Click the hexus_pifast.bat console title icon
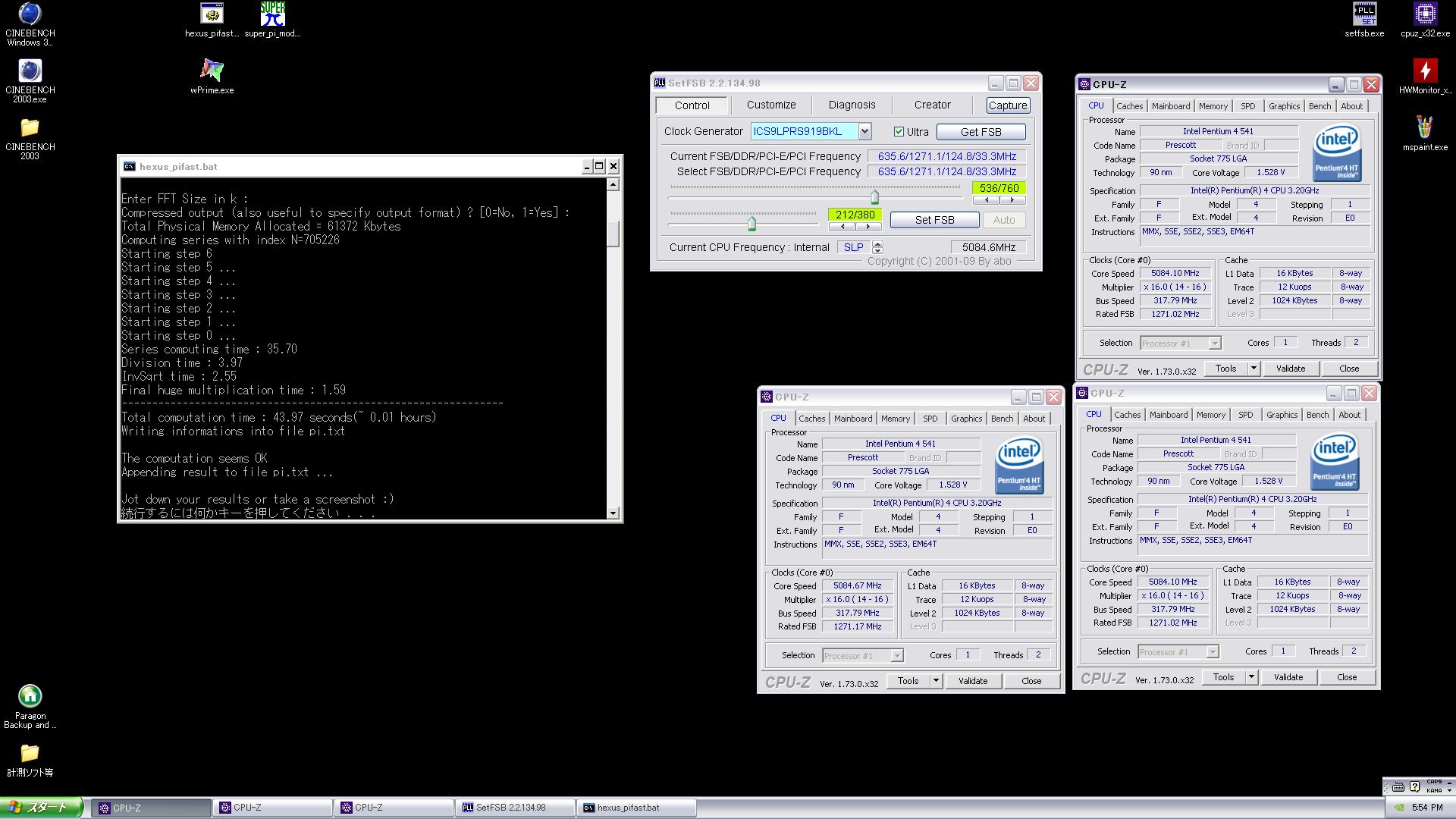This screenshot has height=819, width=1456. [129, 166]
